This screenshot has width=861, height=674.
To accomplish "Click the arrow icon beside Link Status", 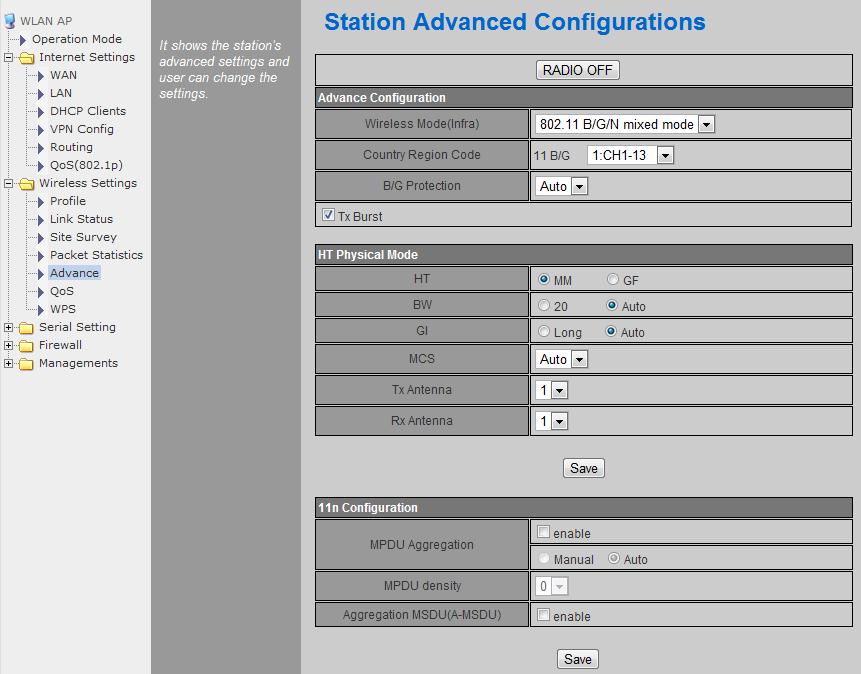I will click(41, 220).
